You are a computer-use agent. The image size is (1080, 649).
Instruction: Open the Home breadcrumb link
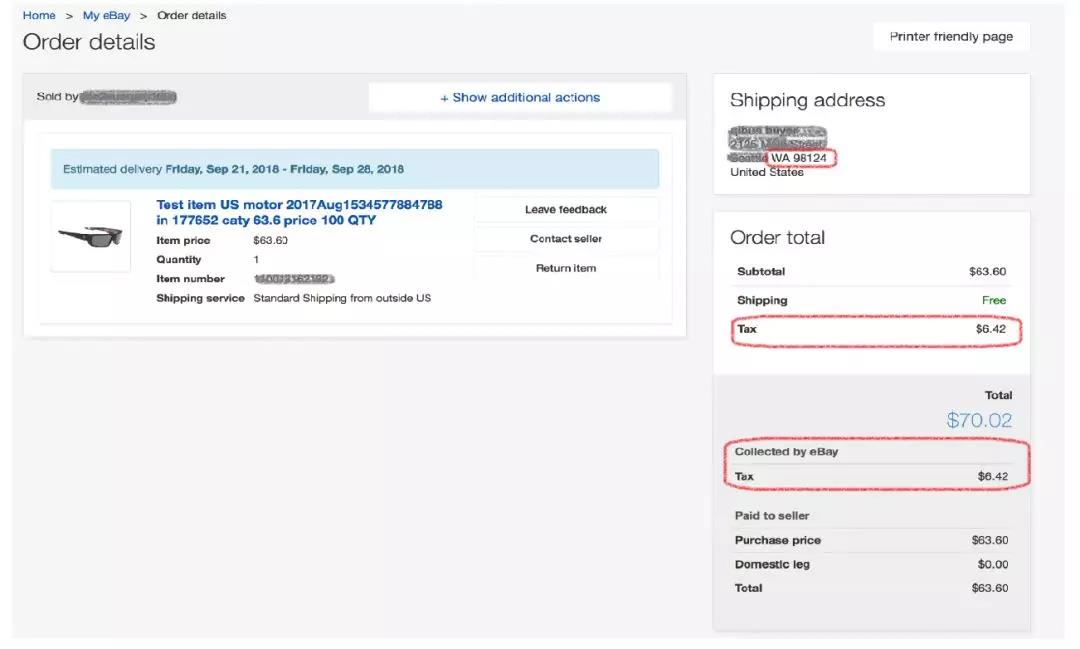click(38, 15)
